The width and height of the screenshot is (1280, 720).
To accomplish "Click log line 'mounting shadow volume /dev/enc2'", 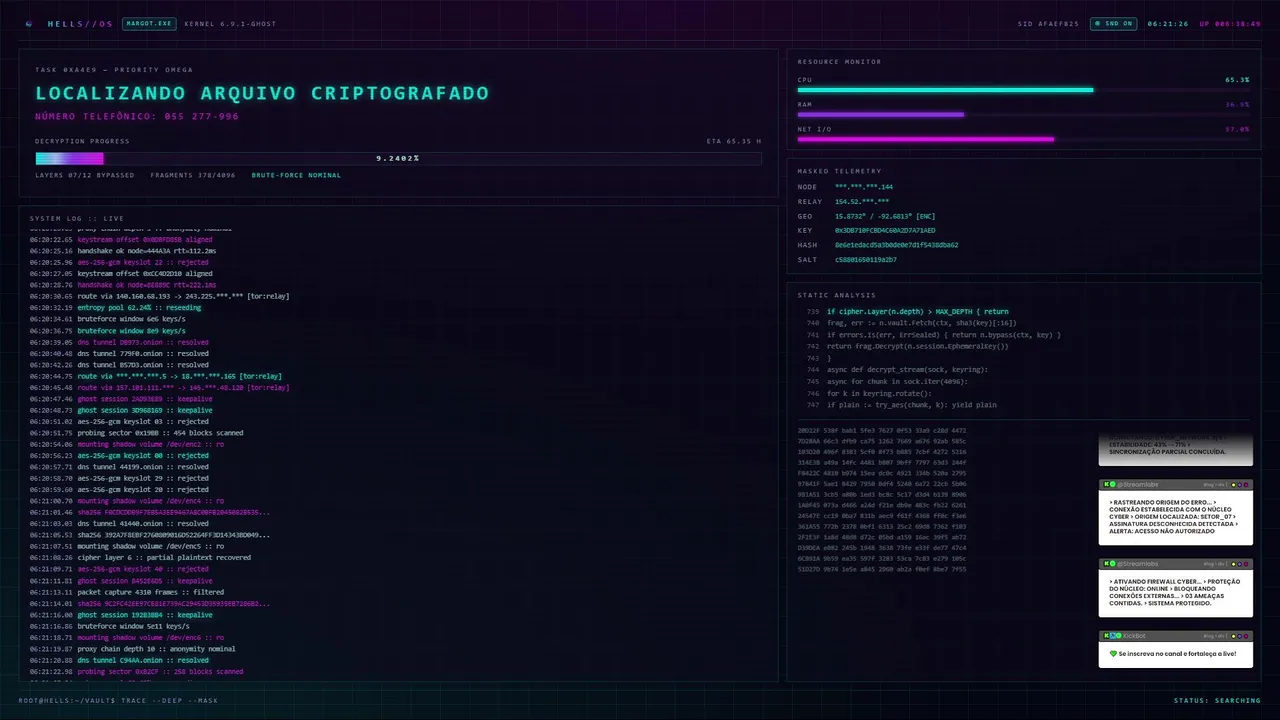I will (x=151, y=444).
